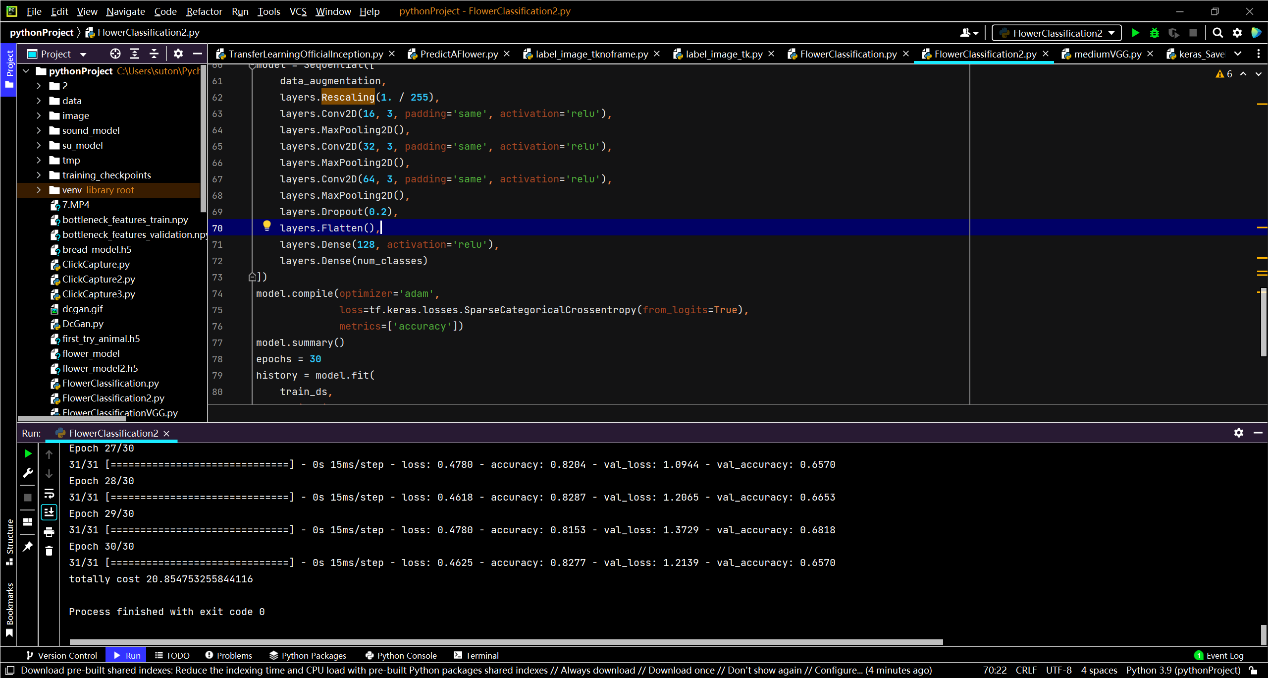Start debugging with the green bug icon

point(1154,33)
